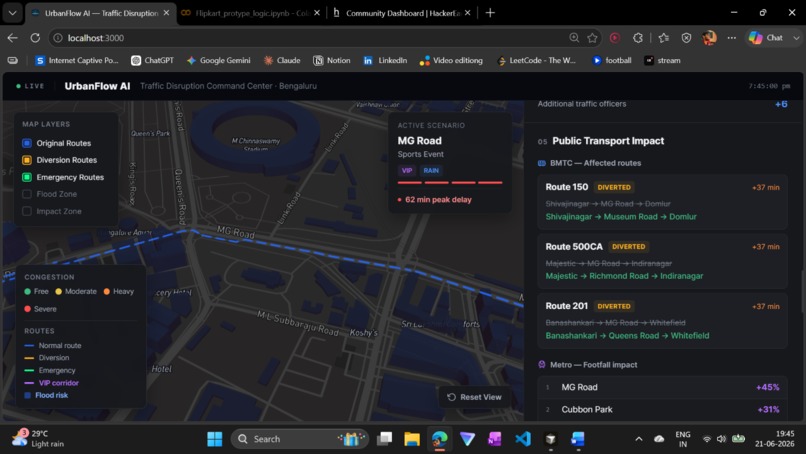Image resolution: width=806 pixels, height=454 pixels.
Task: Switch to the Flipkart prototype Colab tab
Action: point(251,13)
